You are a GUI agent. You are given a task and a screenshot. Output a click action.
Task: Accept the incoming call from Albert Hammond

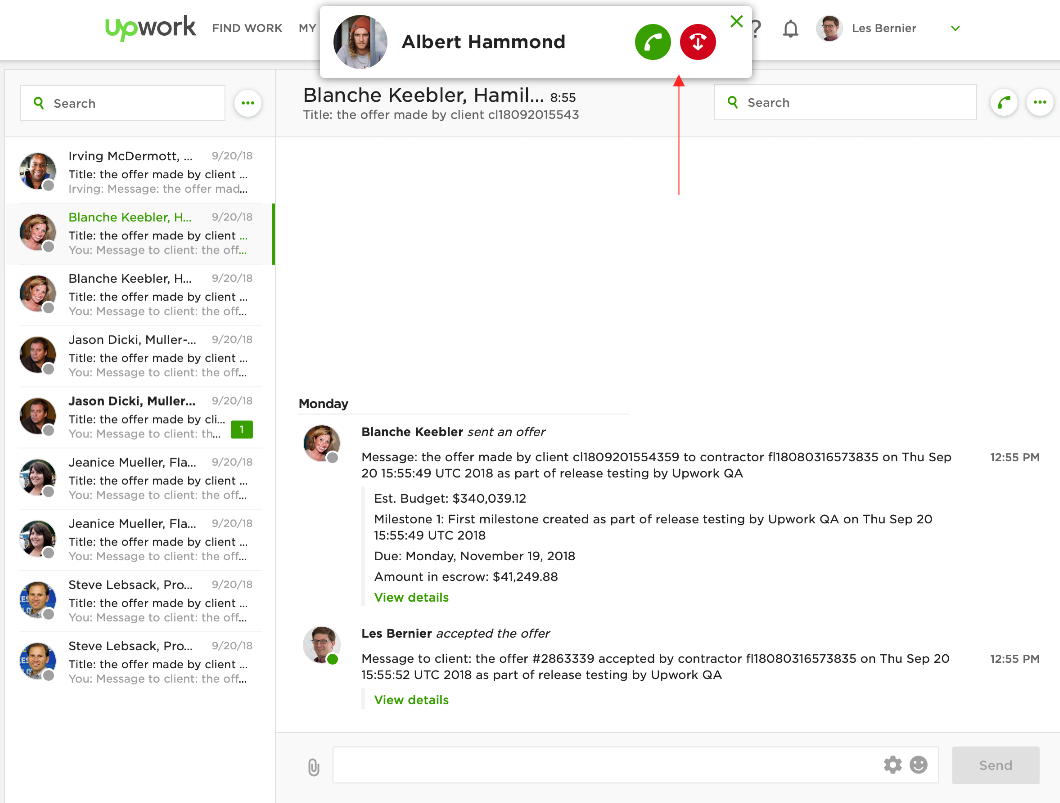click(653, 42)
